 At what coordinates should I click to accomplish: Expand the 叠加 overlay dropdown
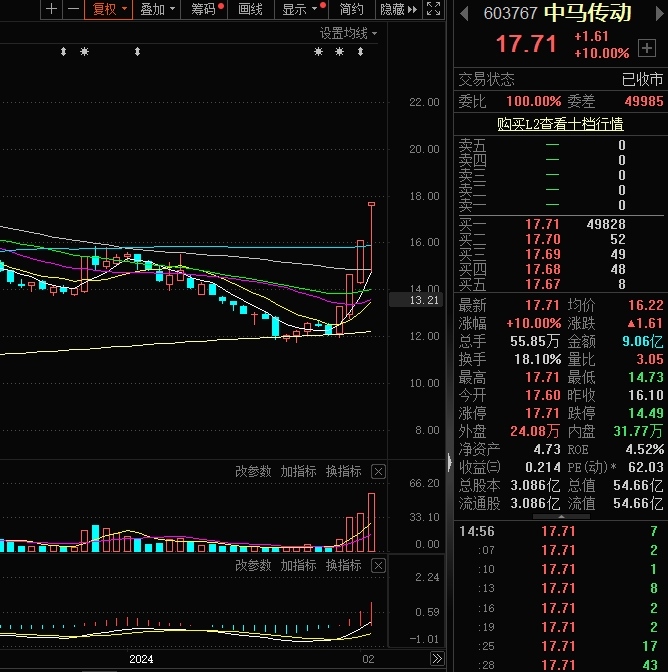(x=157, y=9)
